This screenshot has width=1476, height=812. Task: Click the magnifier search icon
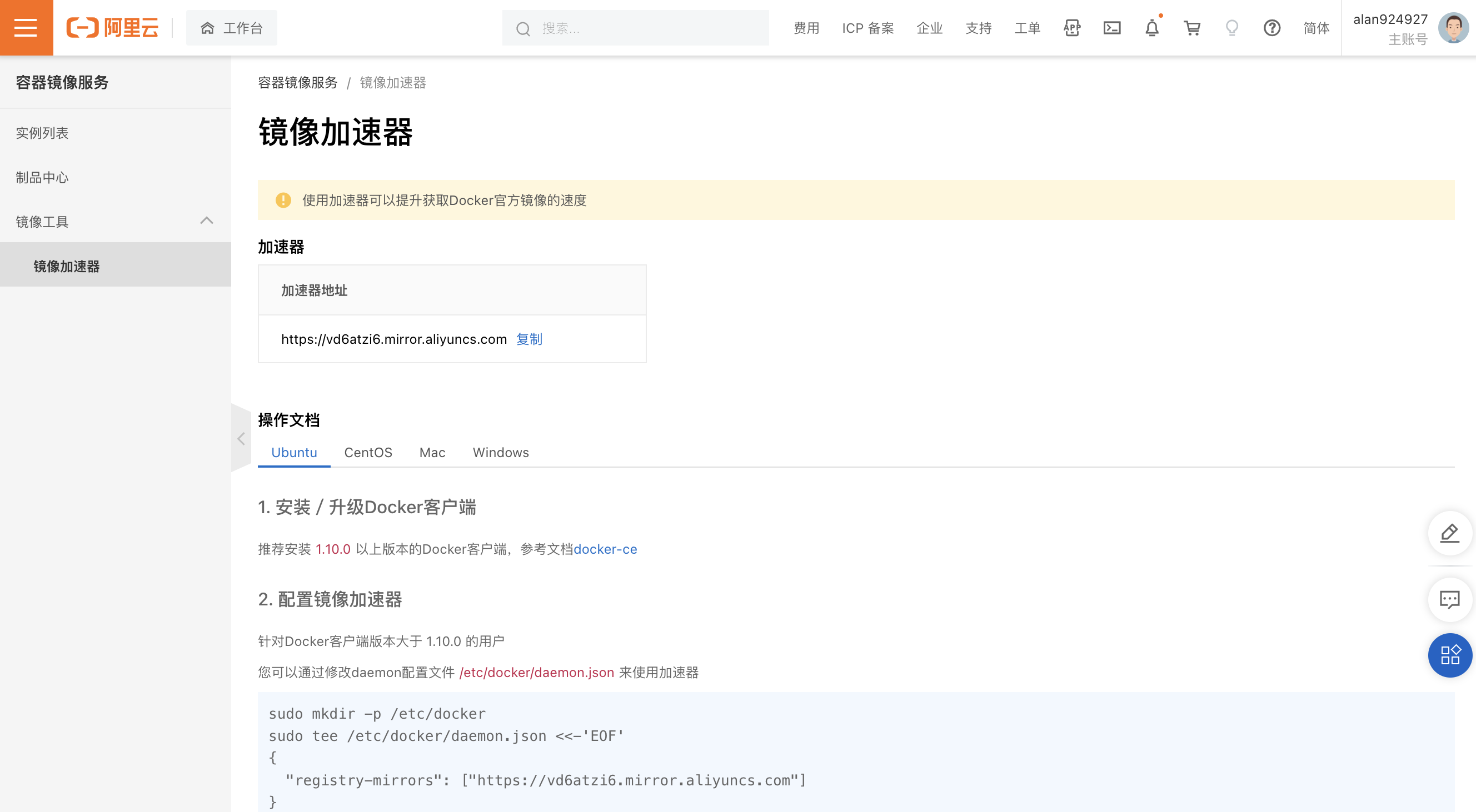point(522,29)
